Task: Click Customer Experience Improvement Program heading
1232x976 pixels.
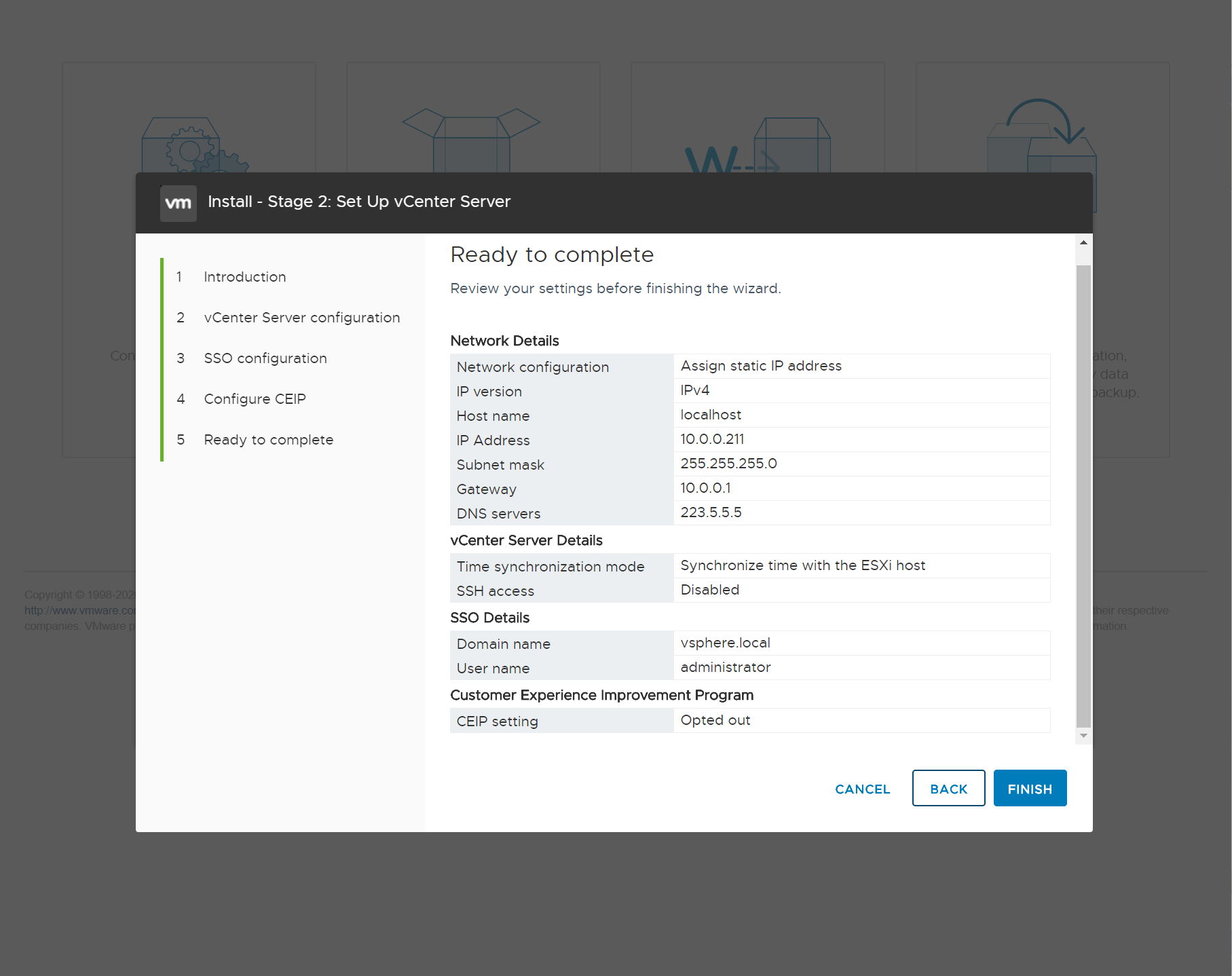Action: [x=602, y=695]
